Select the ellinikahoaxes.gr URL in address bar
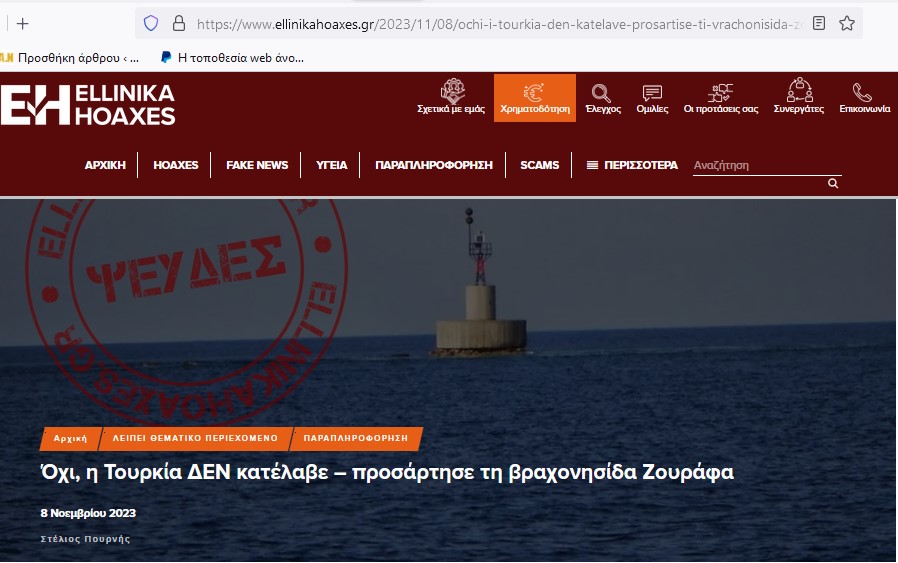The height and width of the screenshot is (563, 898). point(499,24)
